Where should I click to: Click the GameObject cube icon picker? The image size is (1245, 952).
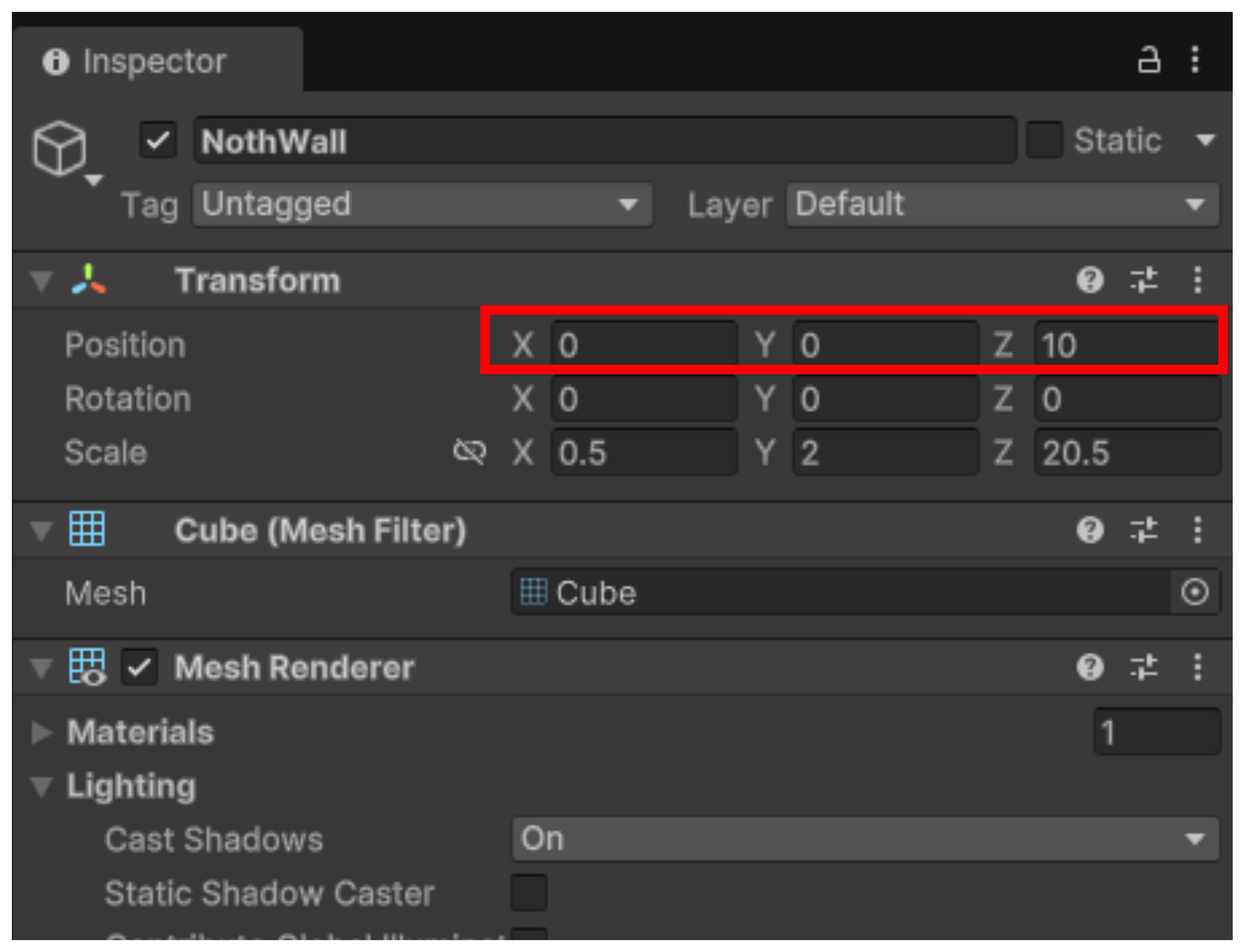[60, 148]
